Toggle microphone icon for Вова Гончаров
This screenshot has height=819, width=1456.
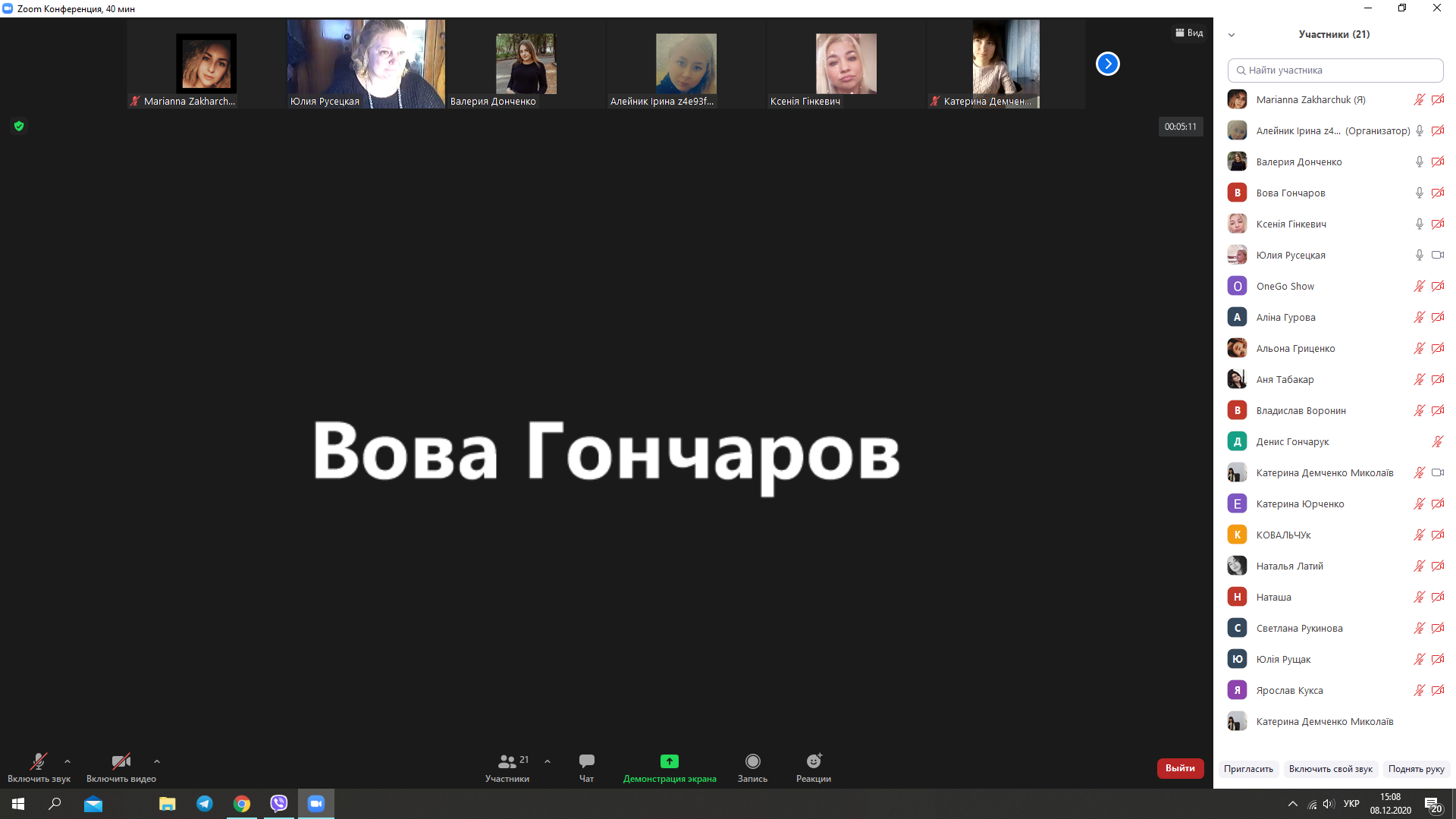pos(1419,193)
